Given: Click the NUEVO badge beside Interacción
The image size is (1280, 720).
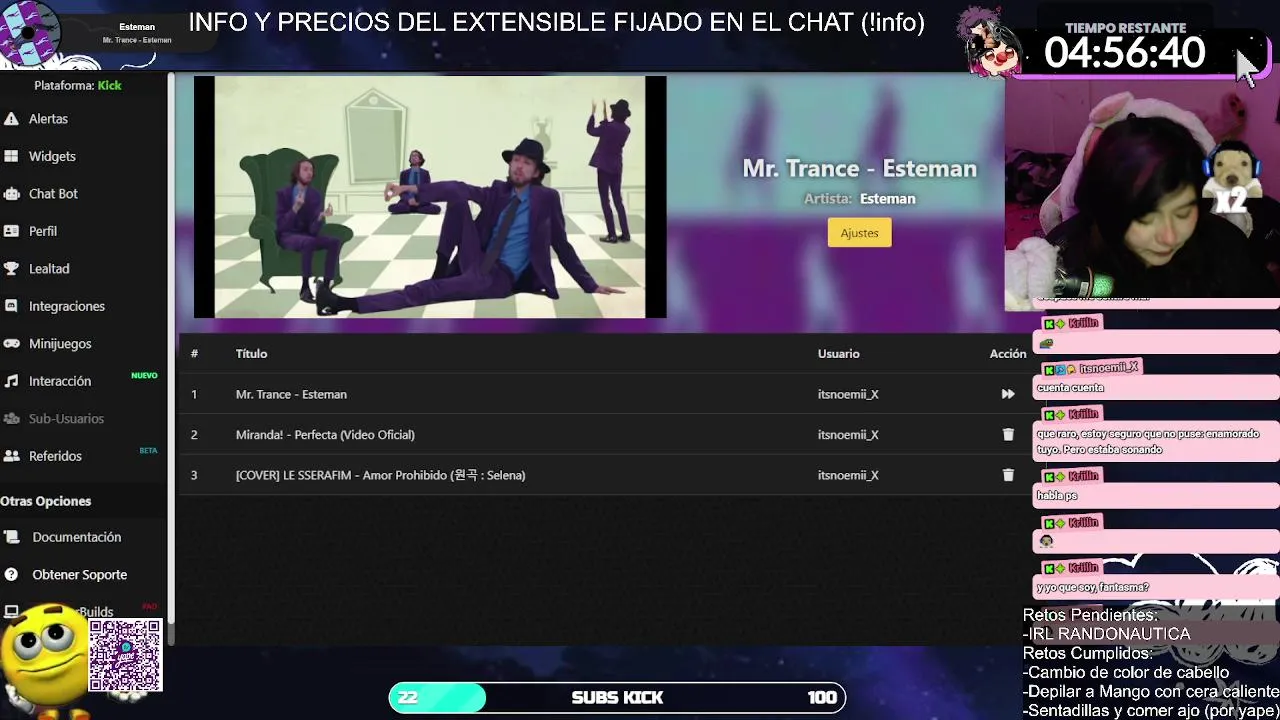Looking at the screenshot, I should 144,376.
